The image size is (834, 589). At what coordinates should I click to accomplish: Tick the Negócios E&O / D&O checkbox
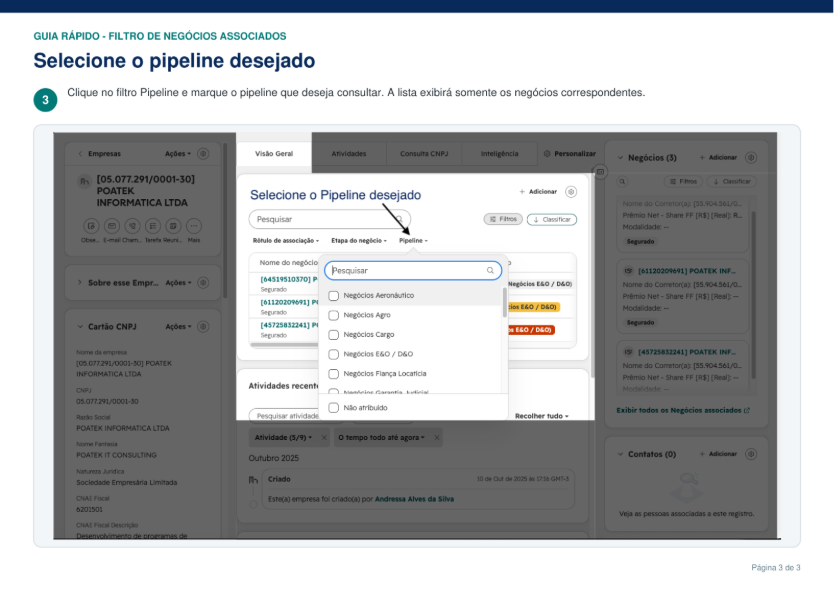(333, 354)
